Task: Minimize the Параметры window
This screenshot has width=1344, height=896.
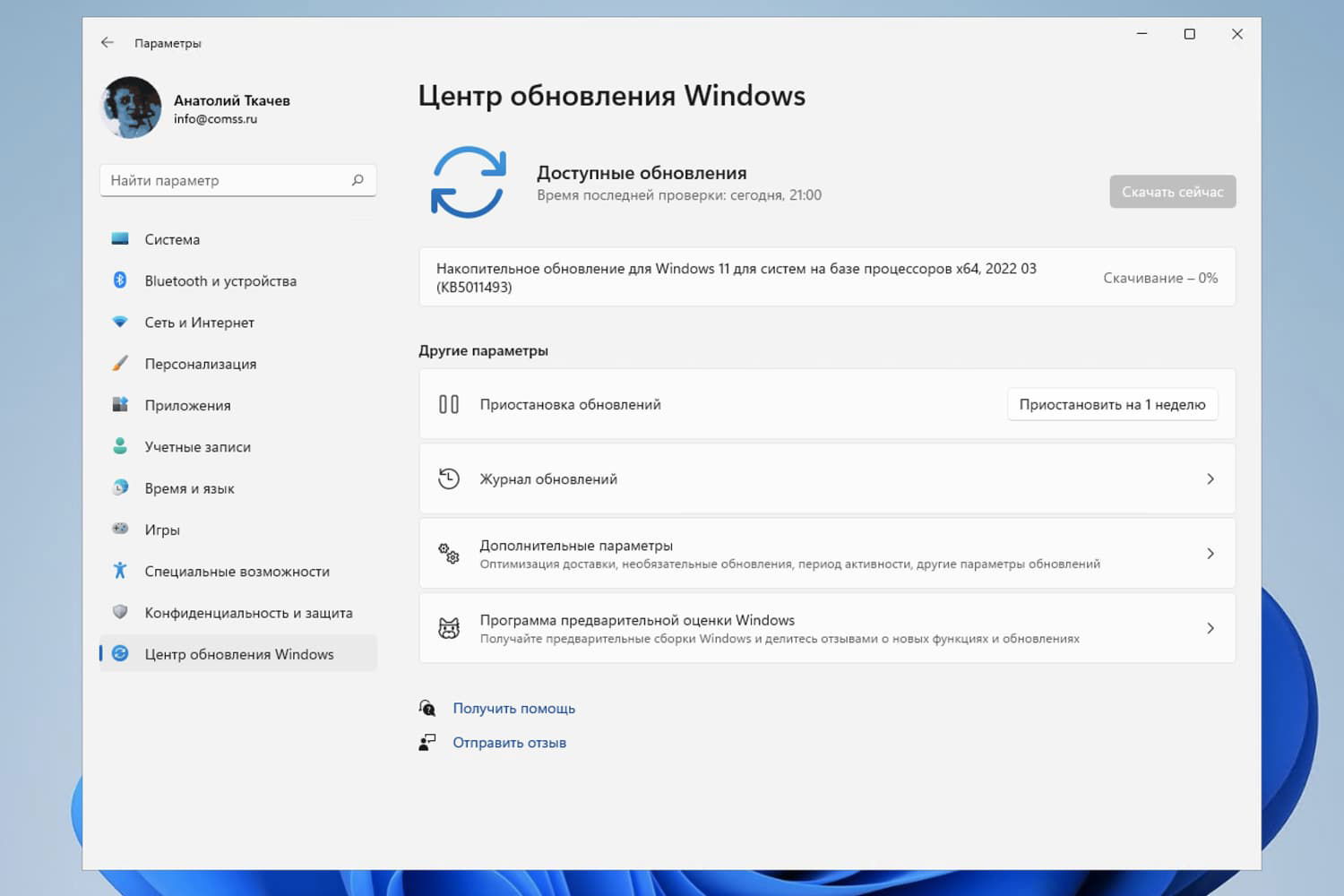Action: tap(1142, 34)
